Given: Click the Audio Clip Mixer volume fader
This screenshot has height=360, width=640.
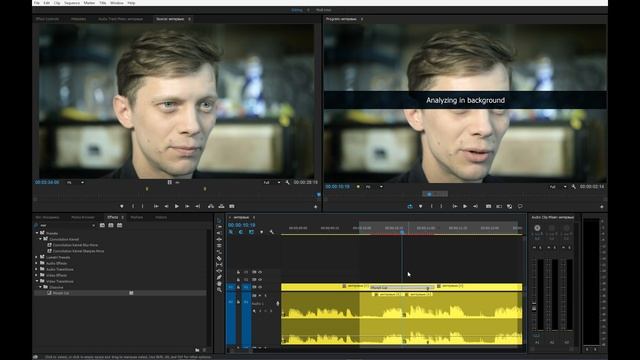Looking at the screenshot, I should pyautogui.click(x=534, y=307).
